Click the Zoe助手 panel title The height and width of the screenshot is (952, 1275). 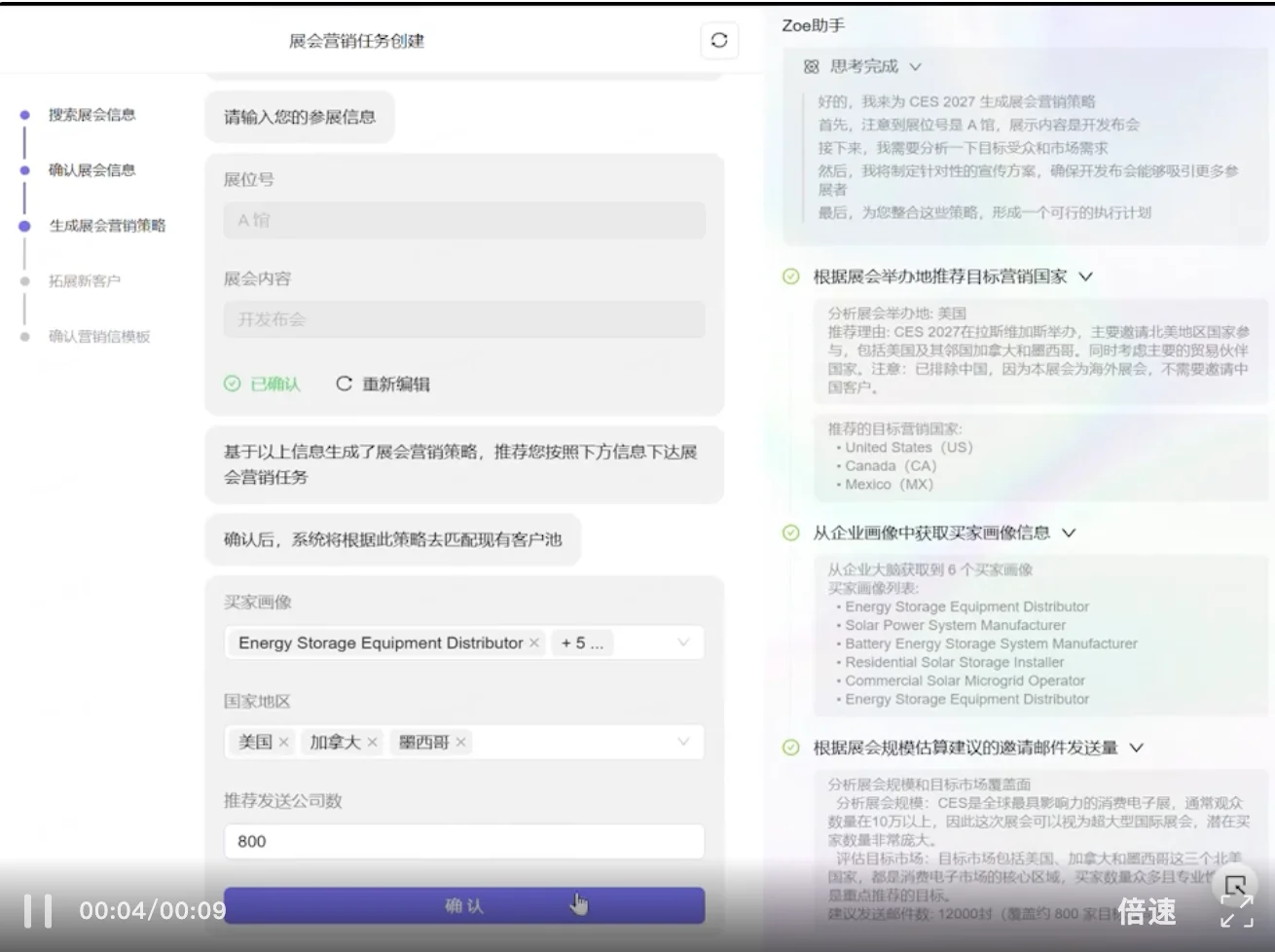coord(814,25)
